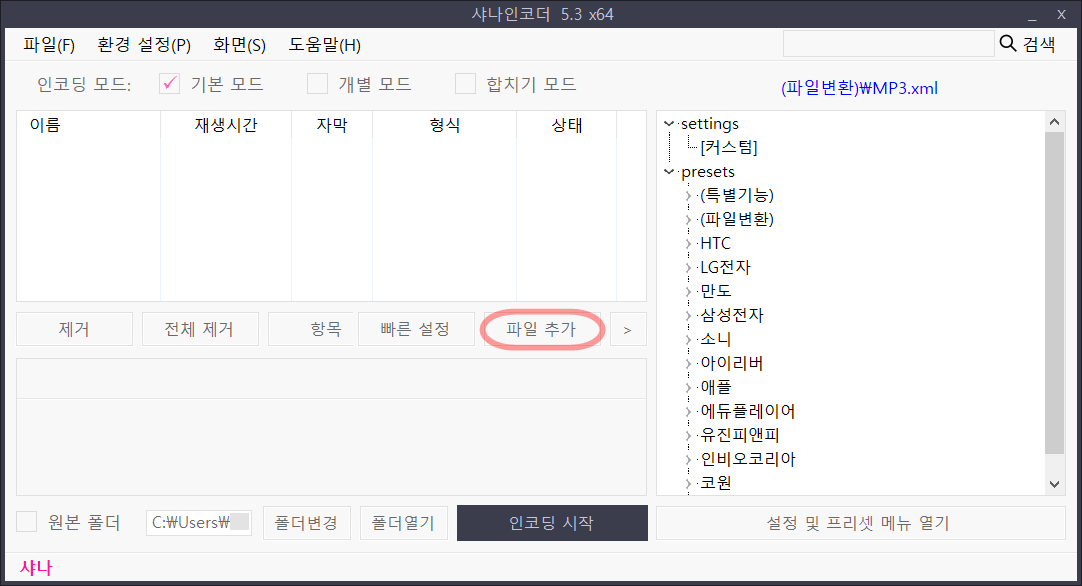Toggle the 기본 모드 checkbox

point(169,84)
